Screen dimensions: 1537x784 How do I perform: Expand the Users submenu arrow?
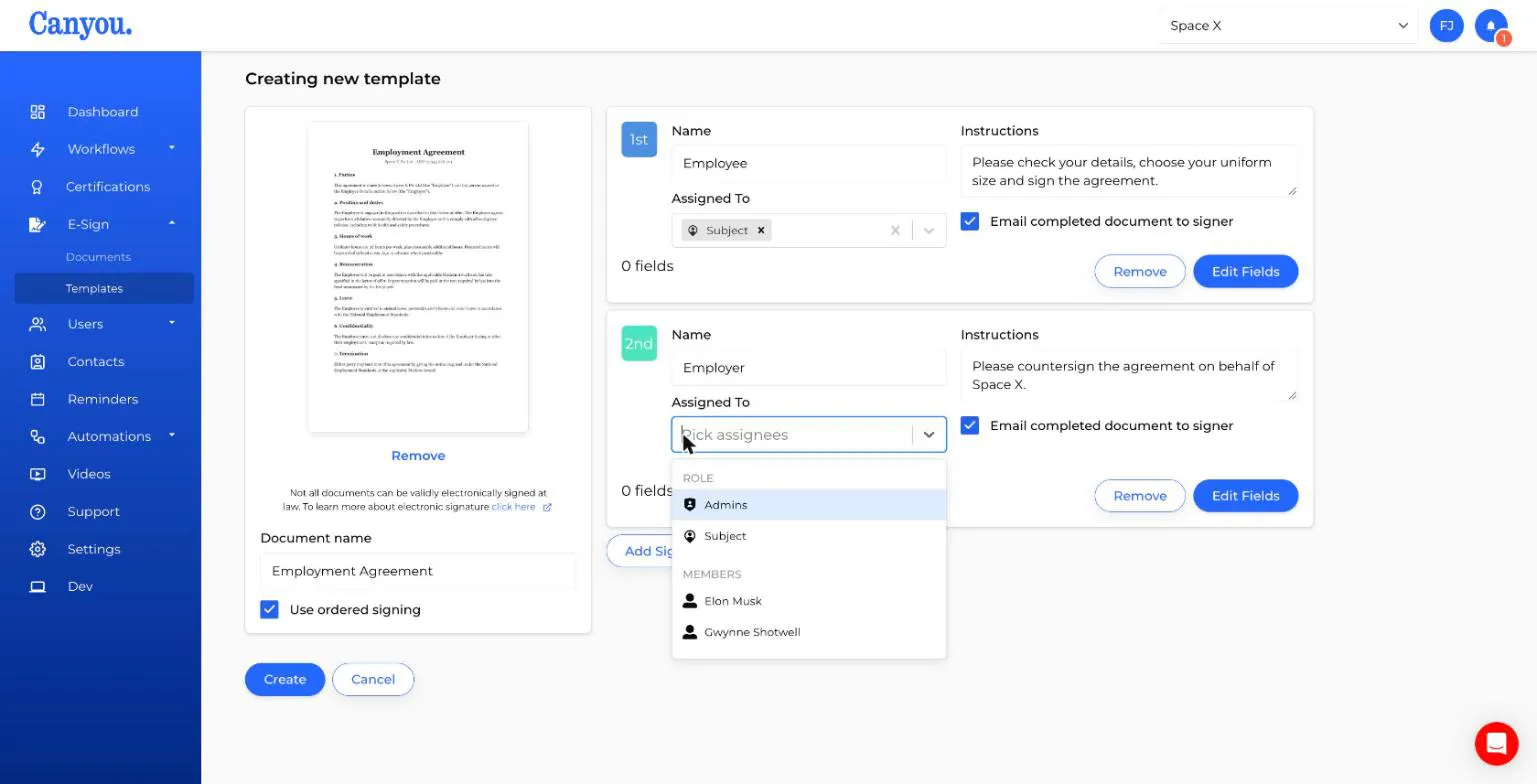tap(172, 323)
